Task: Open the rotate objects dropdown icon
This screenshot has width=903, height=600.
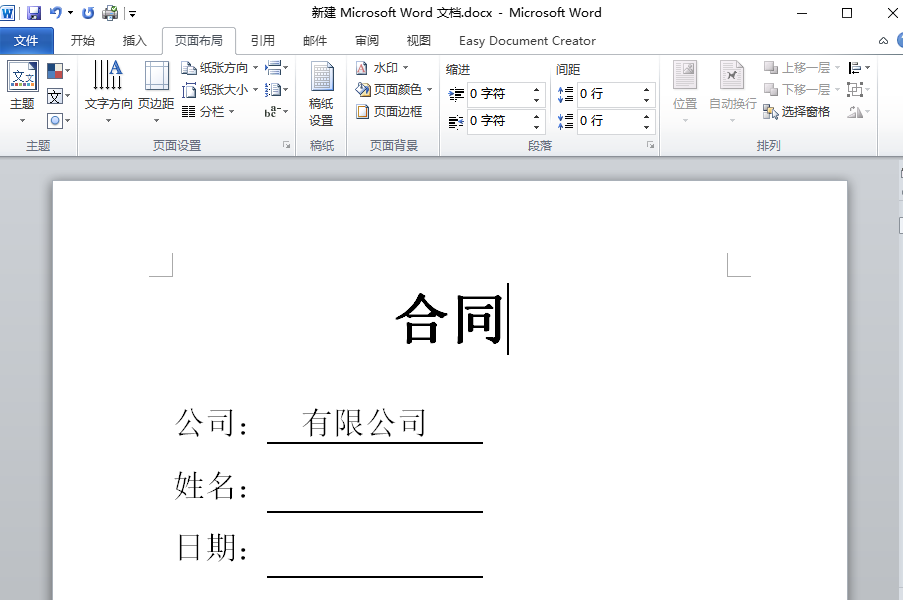Action: (859, 112)
